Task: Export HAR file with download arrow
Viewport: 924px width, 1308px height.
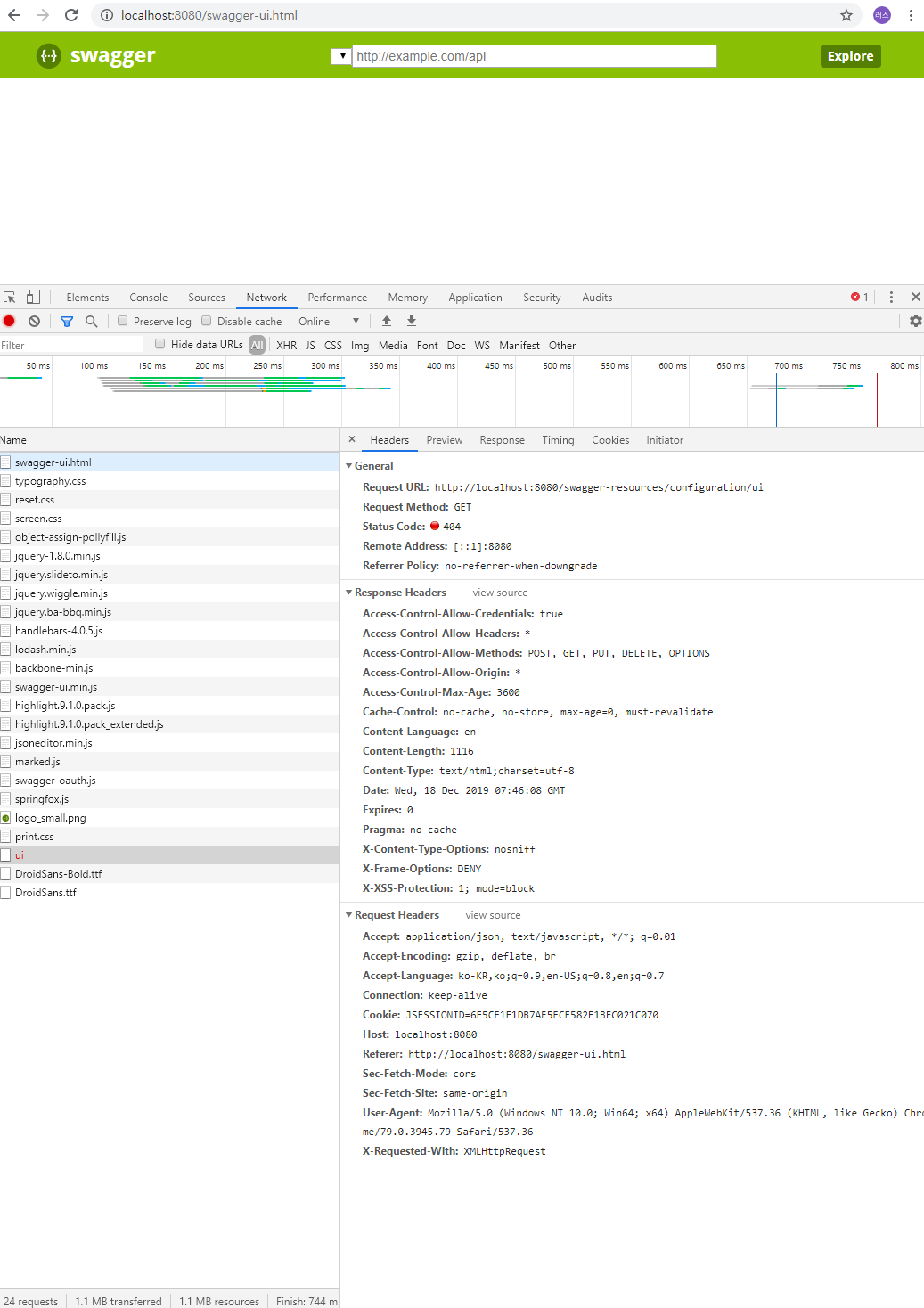Action: [x=412, y=321]
